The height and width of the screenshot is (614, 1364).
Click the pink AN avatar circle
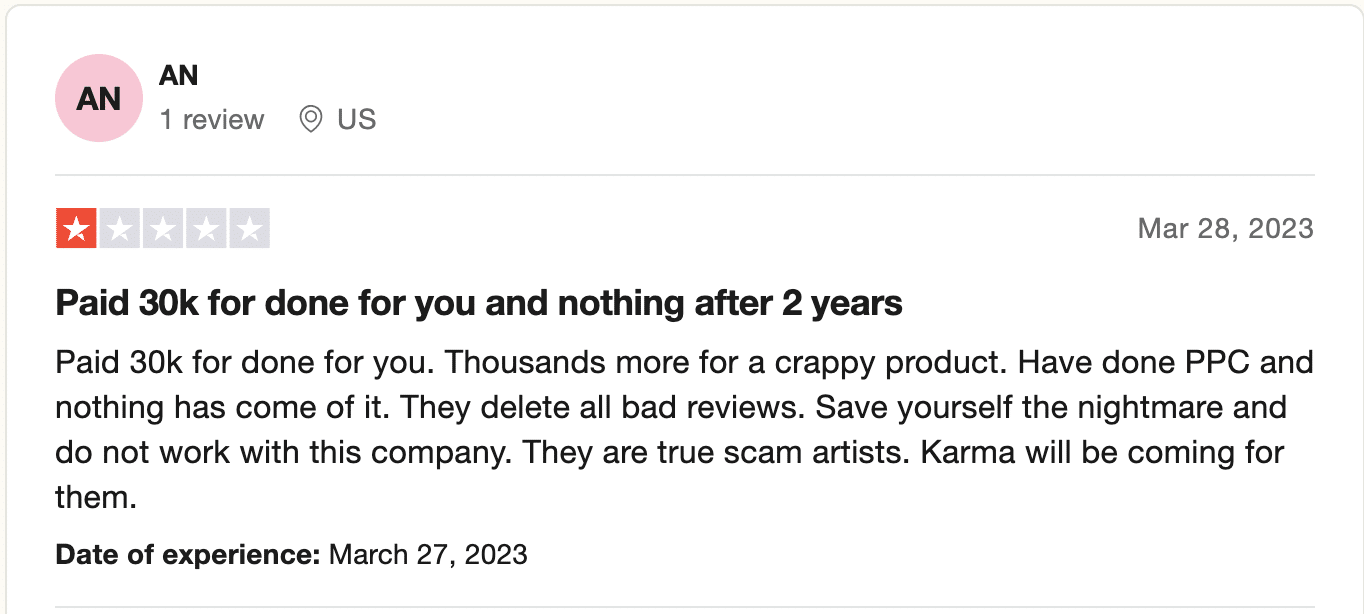98,98
